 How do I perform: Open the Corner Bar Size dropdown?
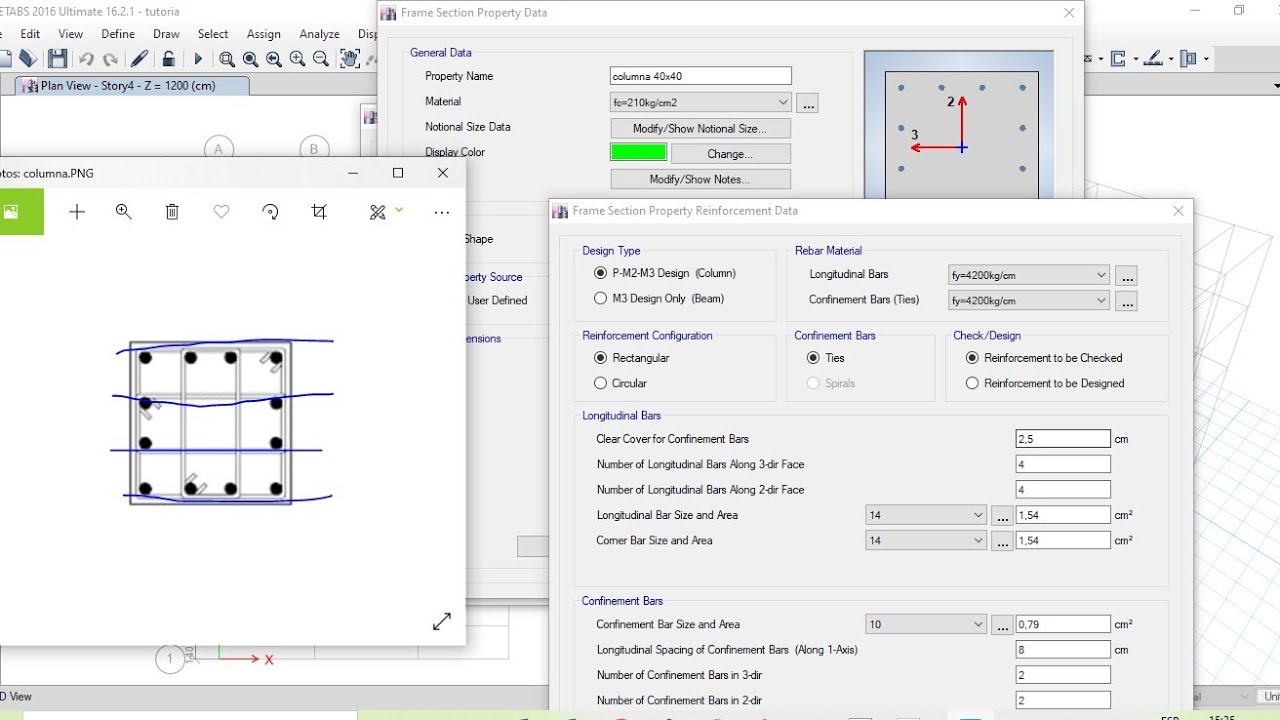[926, 540]
